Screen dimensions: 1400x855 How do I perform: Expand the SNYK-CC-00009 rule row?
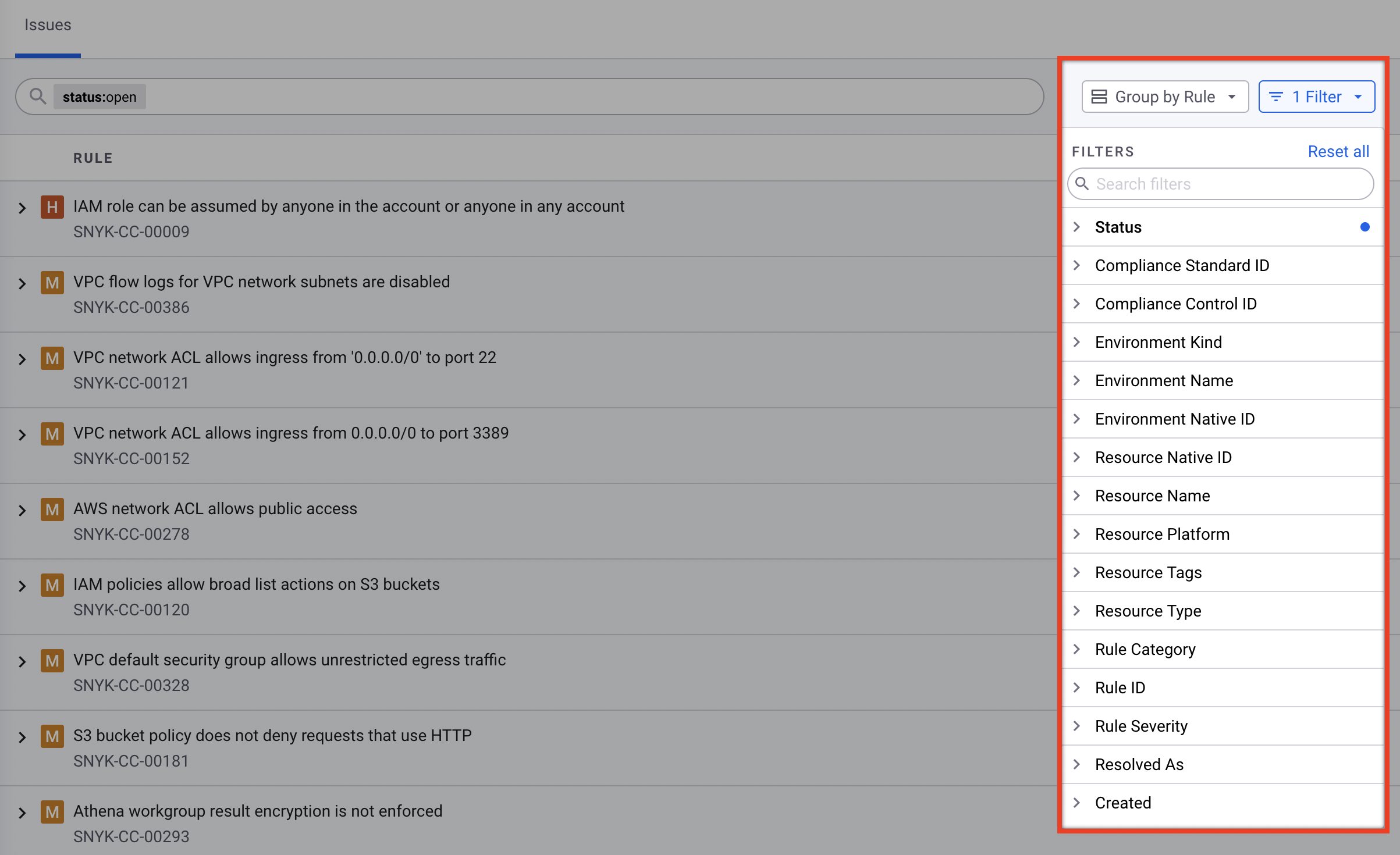click(22, 208)
